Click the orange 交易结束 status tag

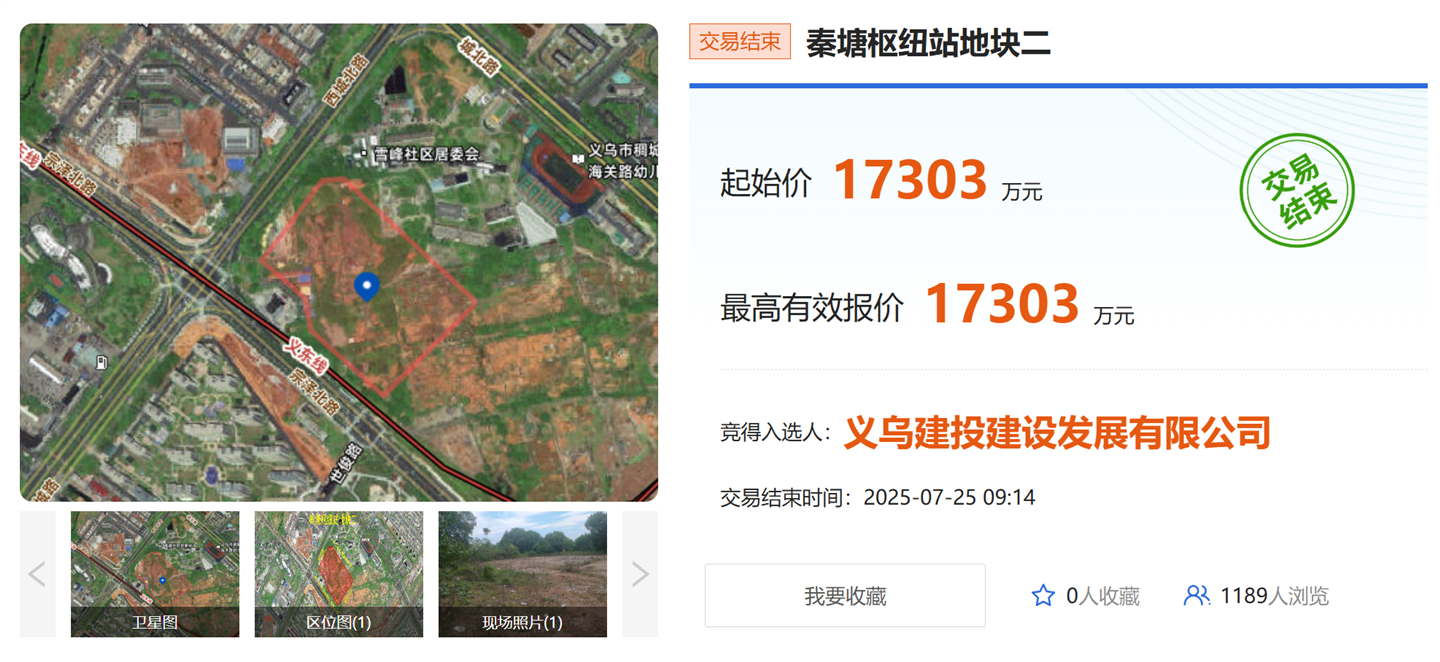tap(740, 42)
